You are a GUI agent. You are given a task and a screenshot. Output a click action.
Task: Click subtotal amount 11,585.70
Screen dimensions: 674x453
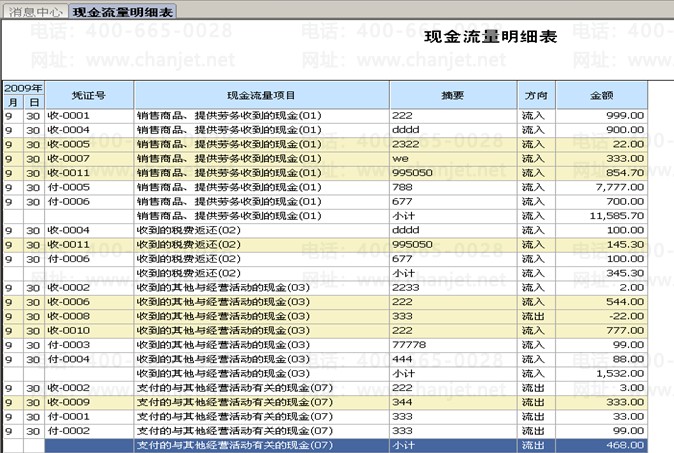click(x=601, y=216)
